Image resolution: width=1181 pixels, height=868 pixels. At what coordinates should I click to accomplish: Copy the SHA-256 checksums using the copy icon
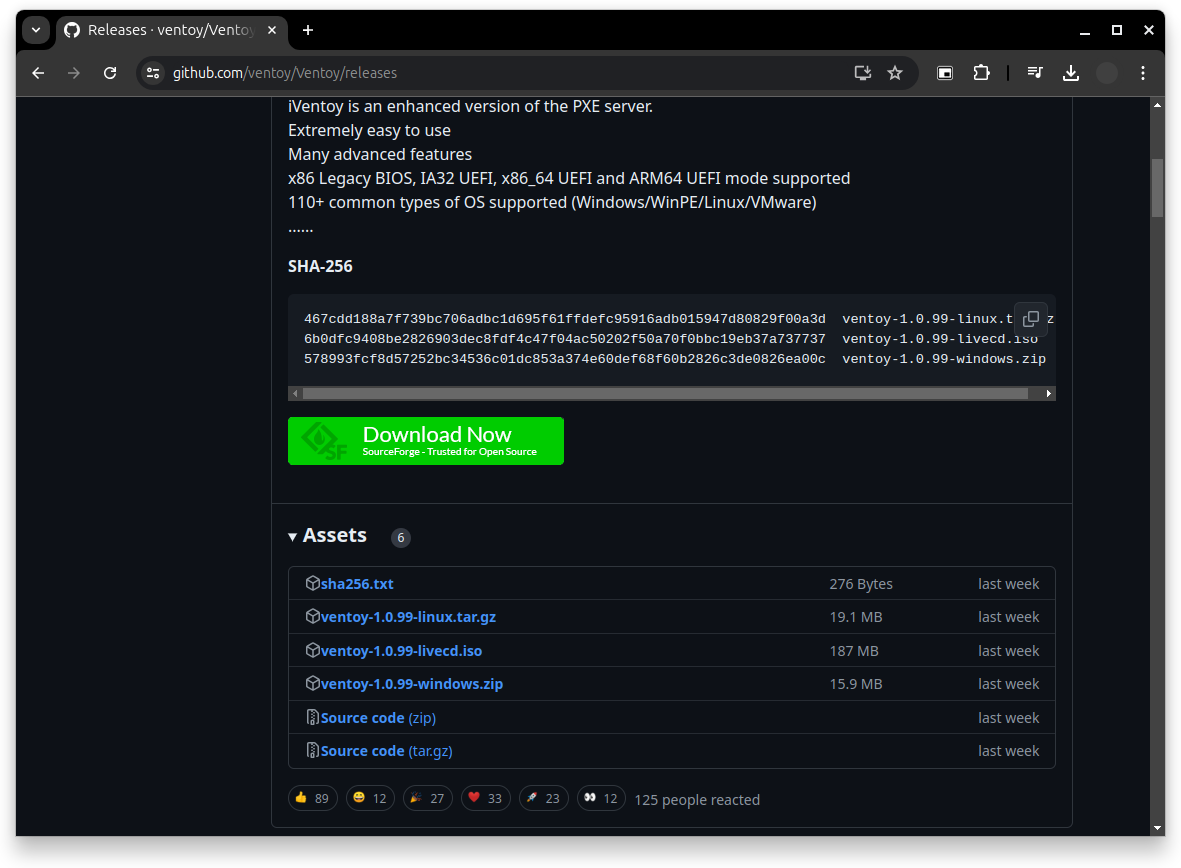(x=1031, y=318)
